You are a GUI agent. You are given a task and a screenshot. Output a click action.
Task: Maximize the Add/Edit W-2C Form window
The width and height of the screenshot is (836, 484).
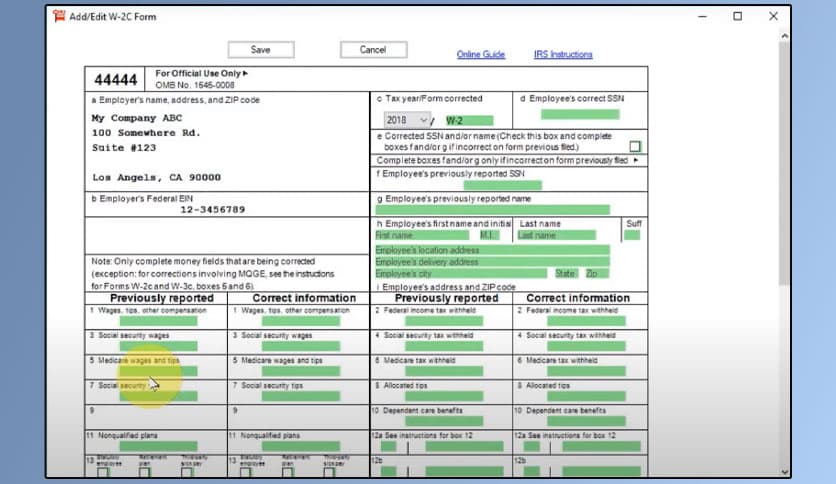[737, 16]
